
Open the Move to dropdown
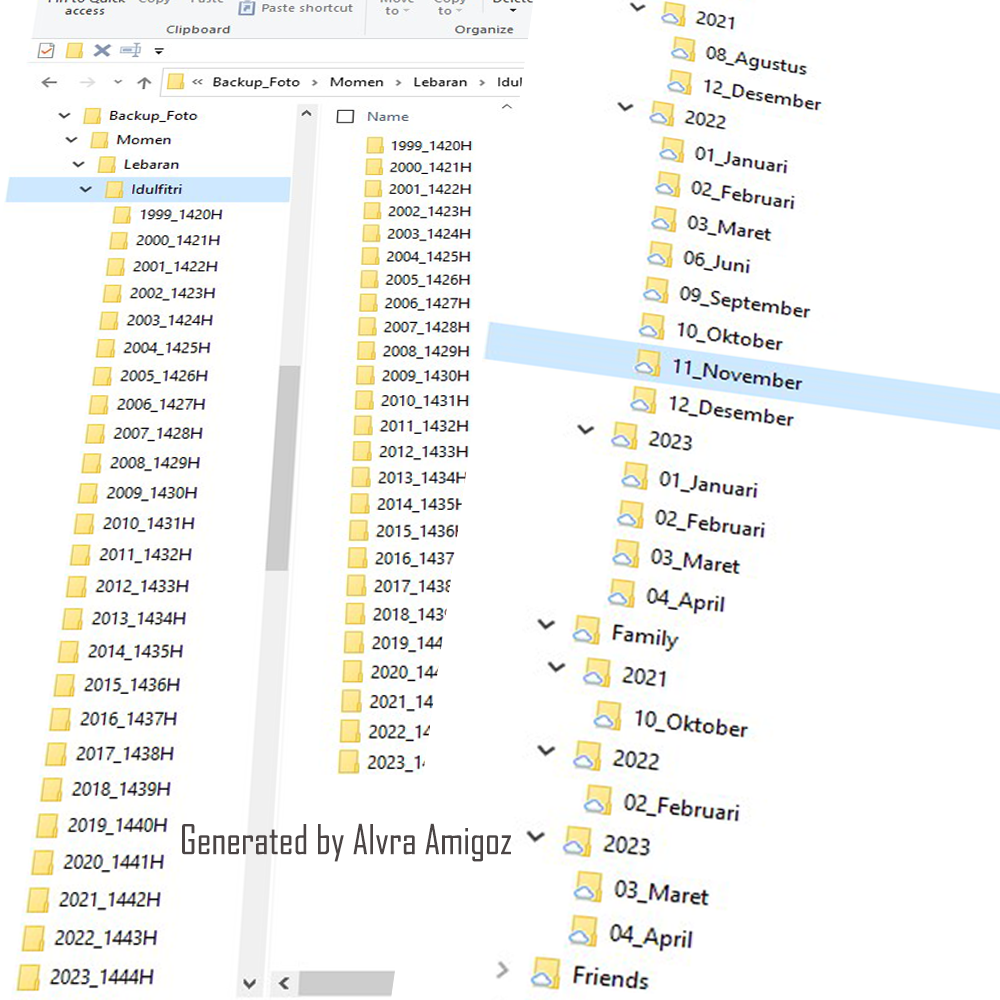[x=397, y=8]
